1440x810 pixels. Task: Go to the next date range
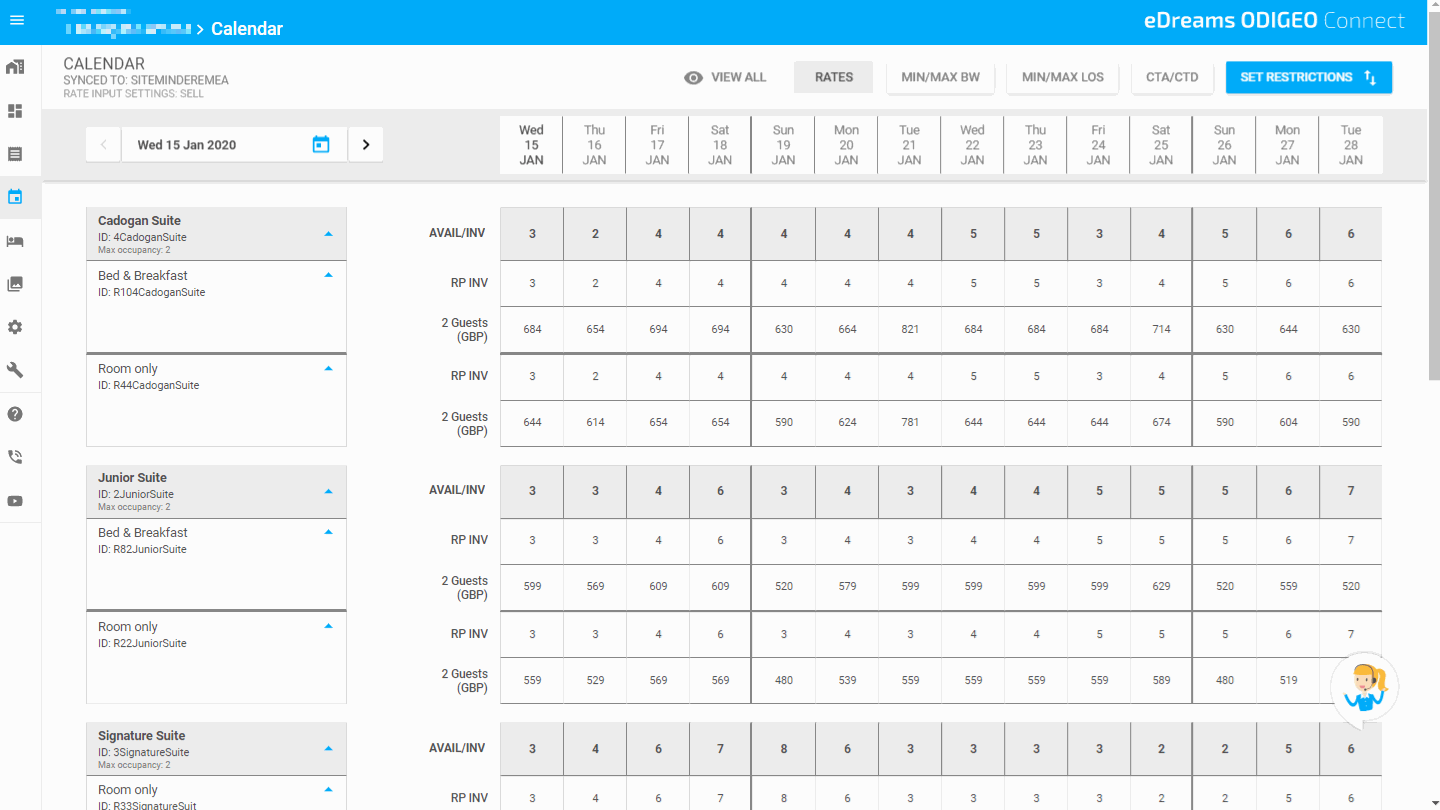click(366, 145)
